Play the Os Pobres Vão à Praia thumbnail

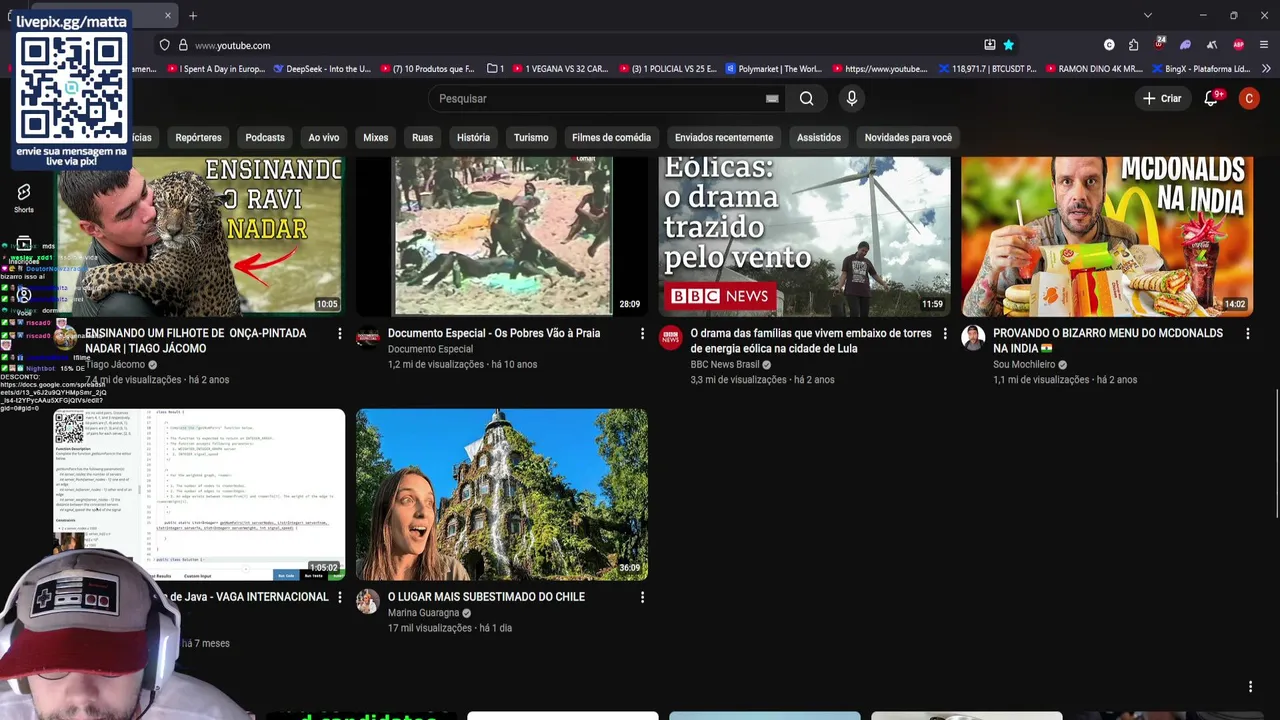[x=502, y=236]
